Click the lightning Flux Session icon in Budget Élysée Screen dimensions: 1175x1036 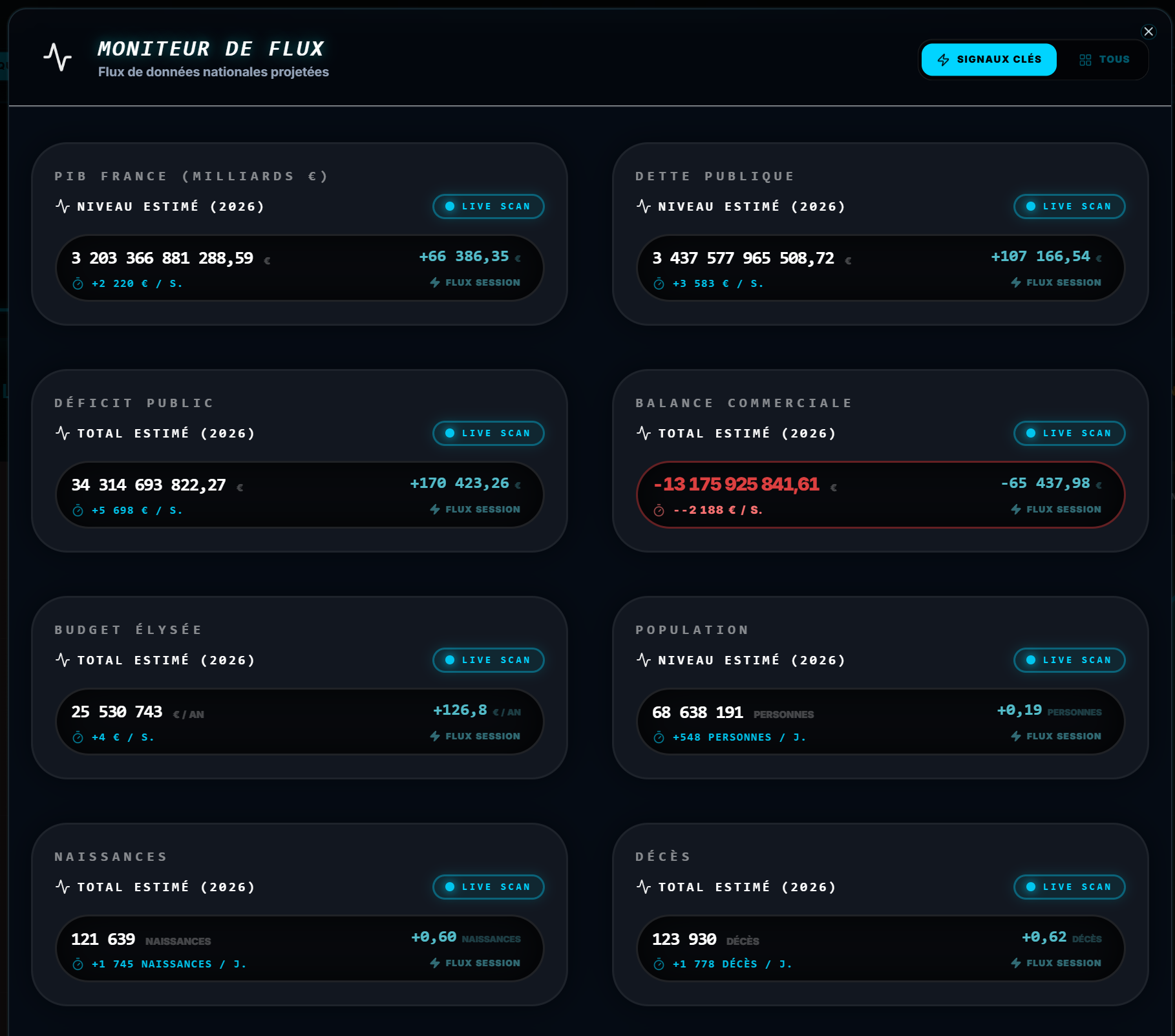pyautogui.click(x=435, y=736)
